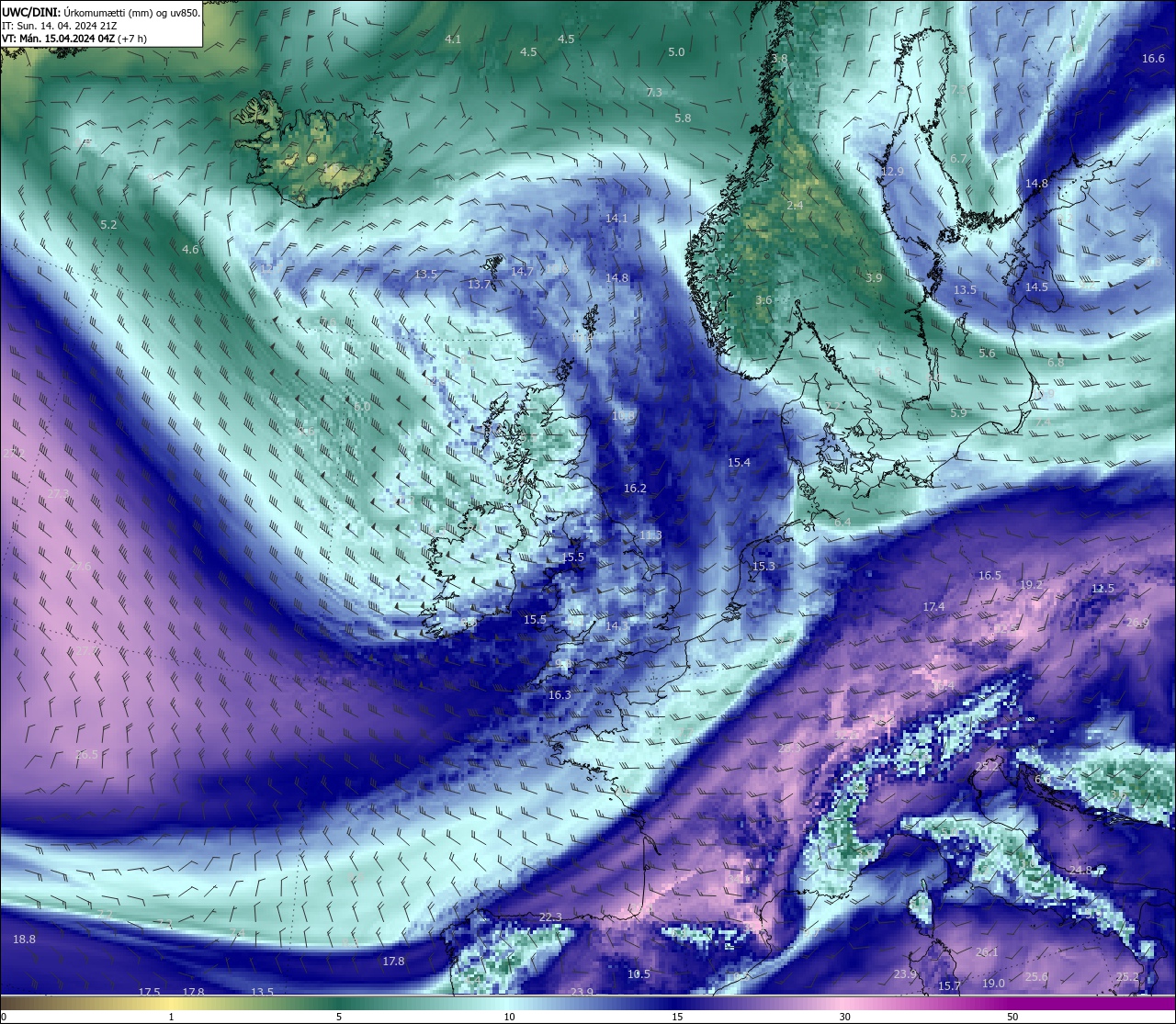Click the 16.5 value label
The width and height of the screenshot is (1176, 1024).
click(989, 576)
